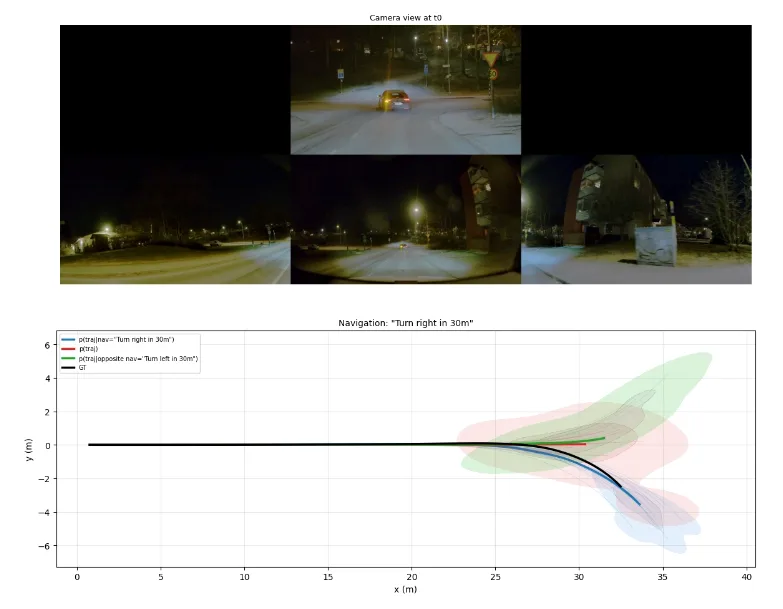This screenshot has width=783, height=609.
Task: Click the x-axis tick label "35"
Action: pyautogui.click(x=663, y=577)
